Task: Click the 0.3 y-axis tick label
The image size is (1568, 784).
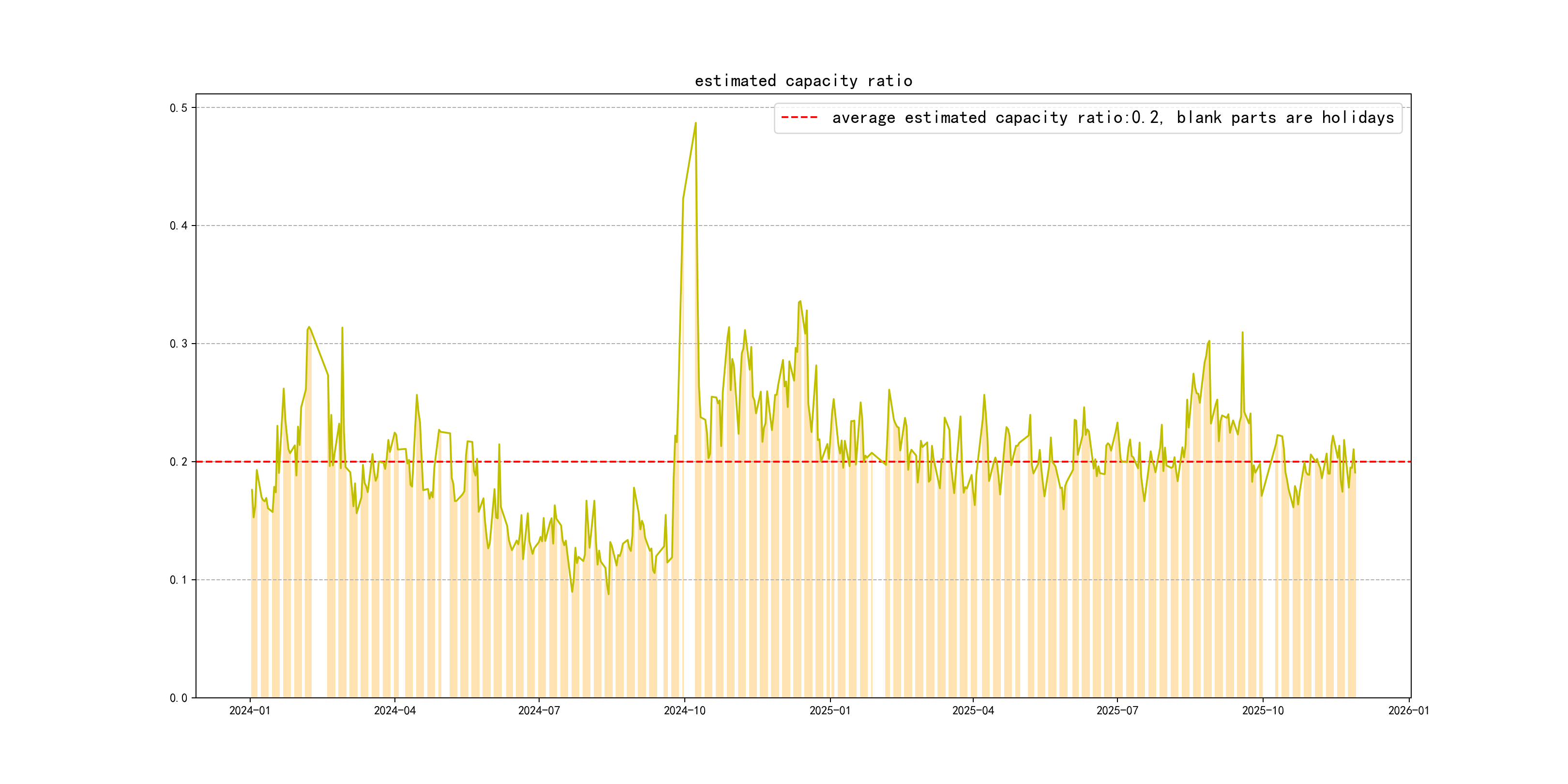Action: coord(179,344)
